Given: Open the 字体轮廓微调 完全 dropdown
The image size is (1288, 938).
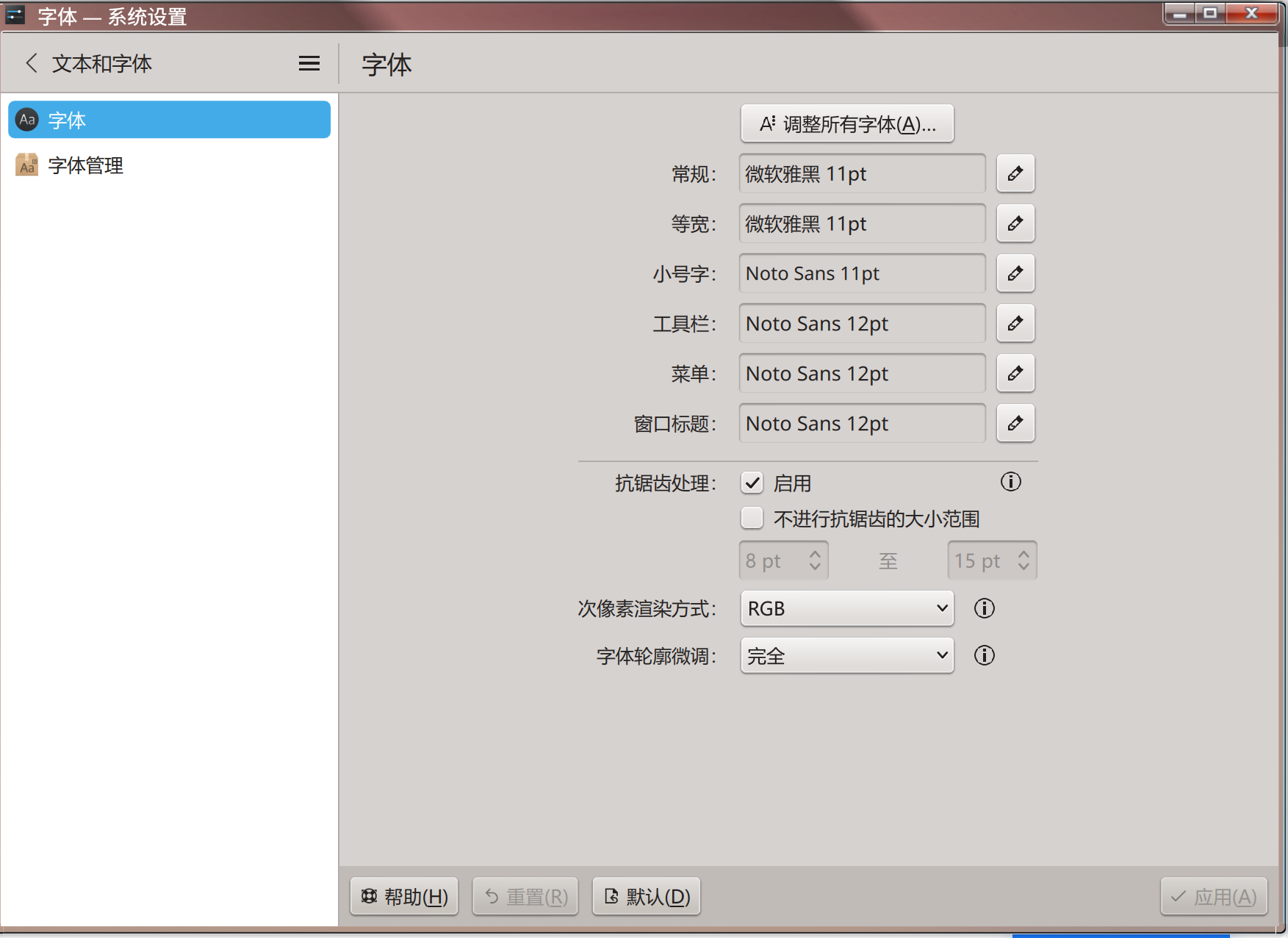Looking at the screenshot, I should point(847,655).
